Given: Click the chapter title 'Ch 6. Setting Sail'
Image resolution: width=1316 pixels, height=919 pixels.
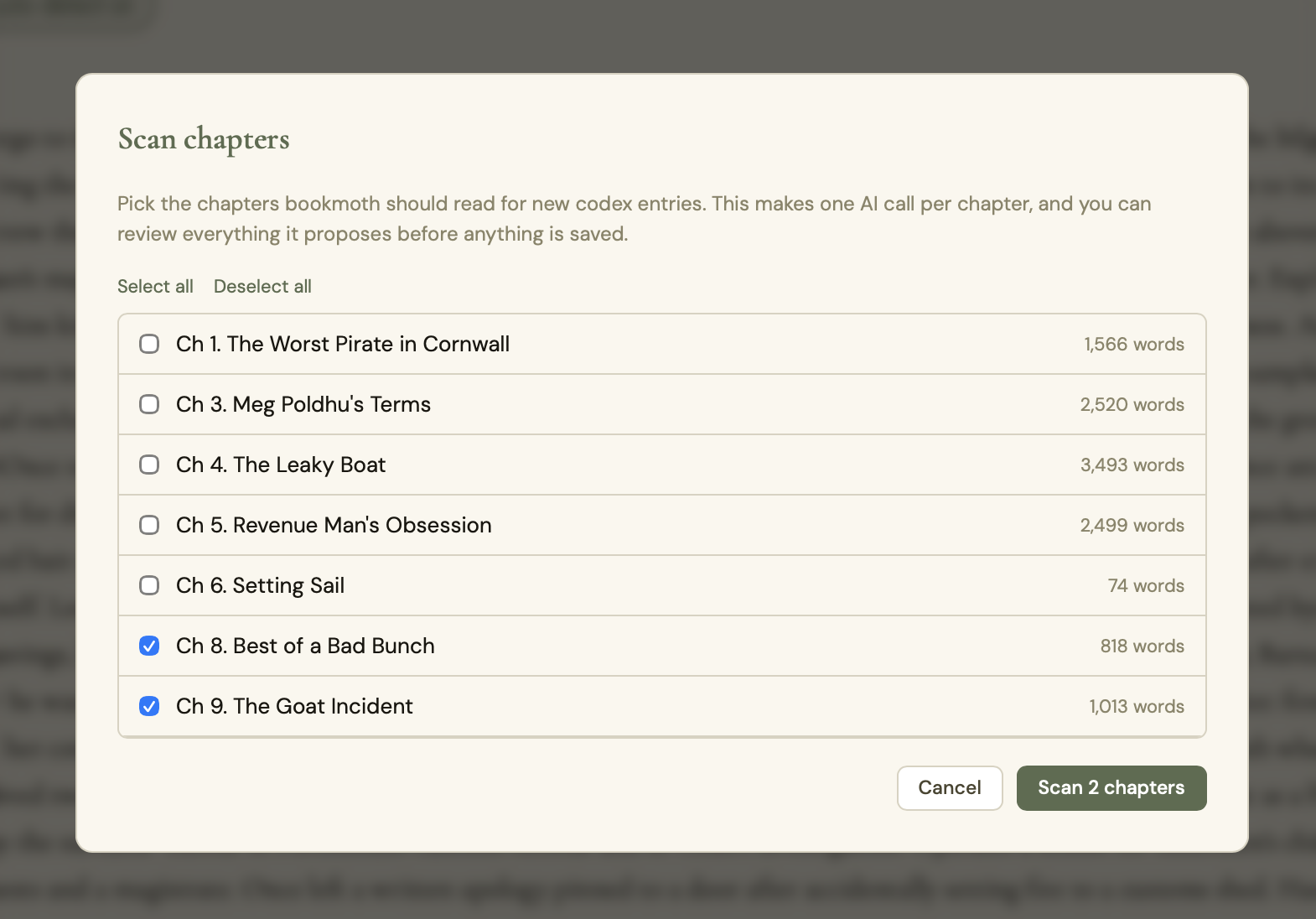Looking at the screenshot, I should point(260,585).
